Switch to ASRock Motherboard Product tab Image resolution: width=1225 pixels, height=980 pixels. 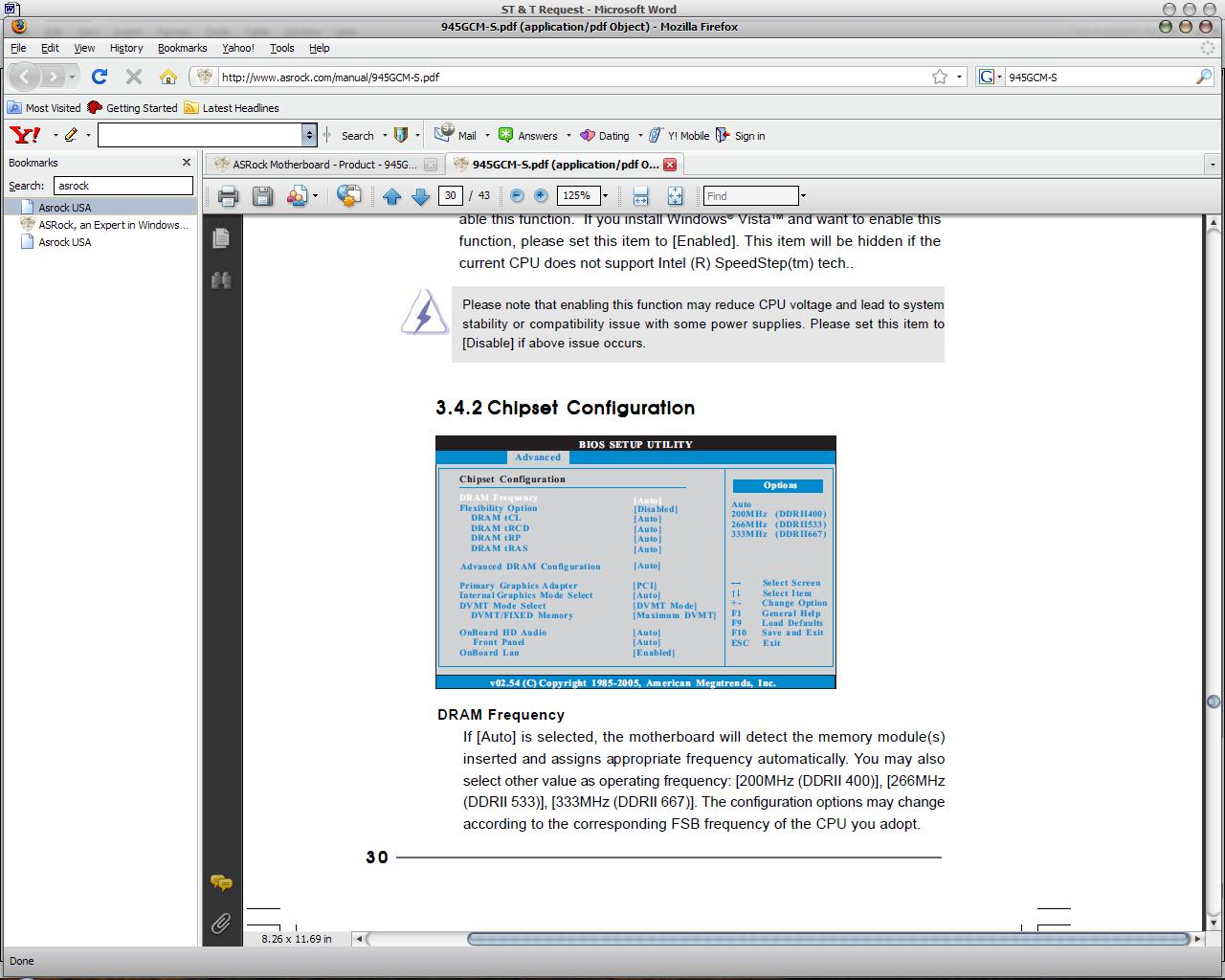click(323, 165)
